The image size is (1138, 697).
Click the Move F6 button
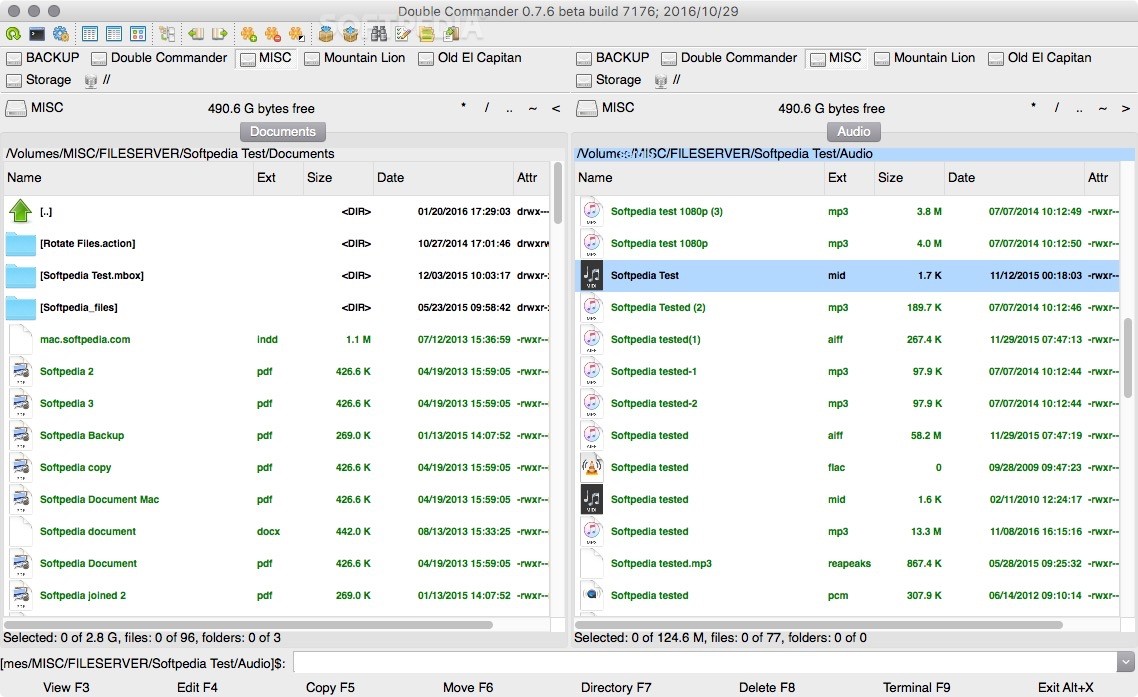[468, 688]
